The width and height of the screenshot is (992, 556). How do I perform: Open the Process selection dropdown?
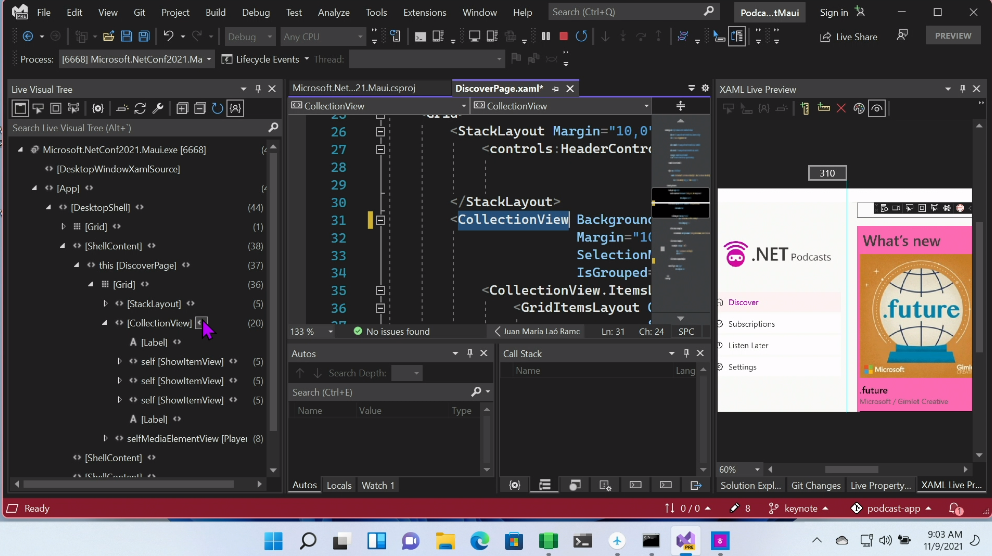click(x=208, y=60)
